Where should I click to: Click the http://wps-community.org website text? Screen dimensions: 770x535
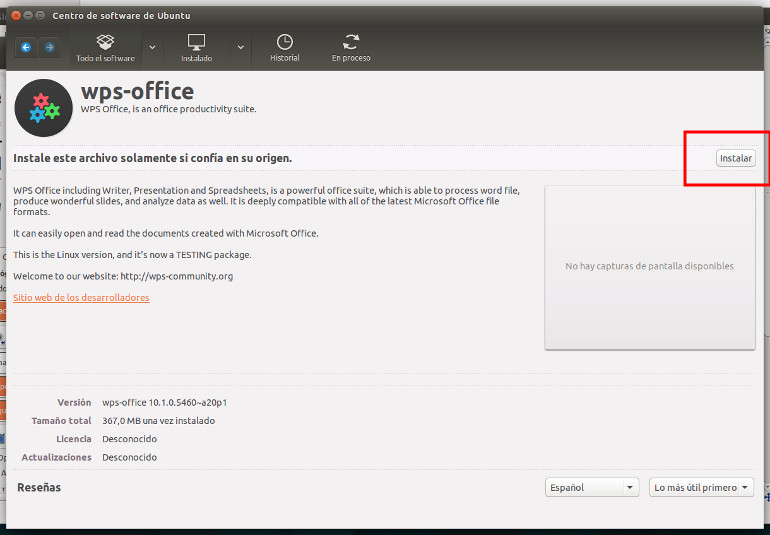pos(177,276)
